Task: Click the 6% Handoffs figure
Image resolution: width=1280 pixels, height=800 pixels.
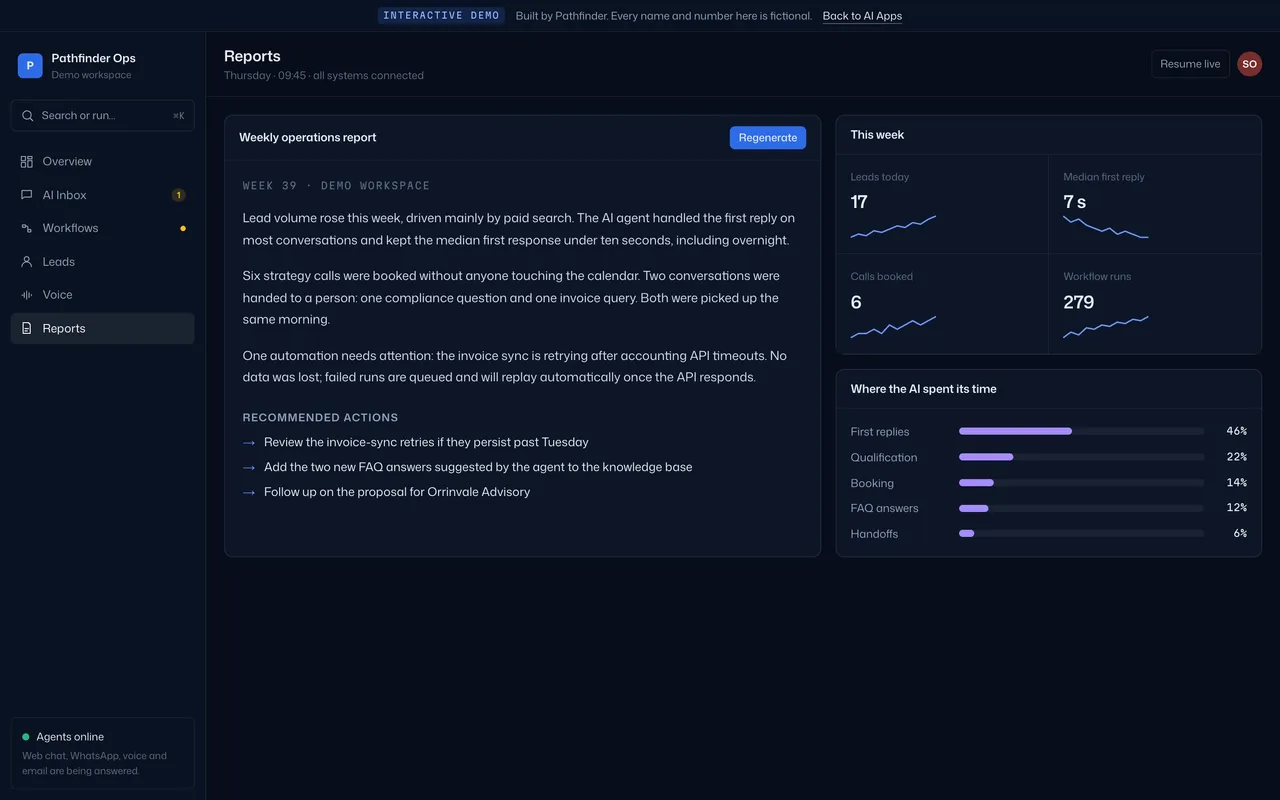Action: pyautogui.click(x=1240, y=534)
